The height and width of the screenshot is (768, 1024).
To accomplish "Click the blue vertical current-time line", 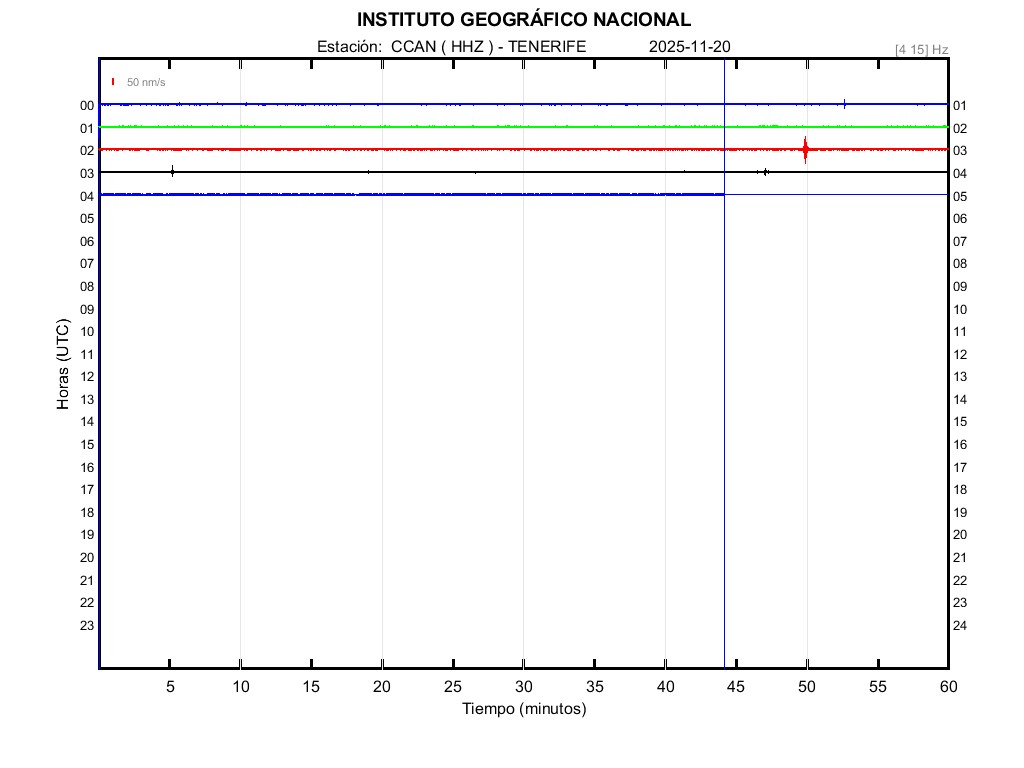I will coord(724,400).
